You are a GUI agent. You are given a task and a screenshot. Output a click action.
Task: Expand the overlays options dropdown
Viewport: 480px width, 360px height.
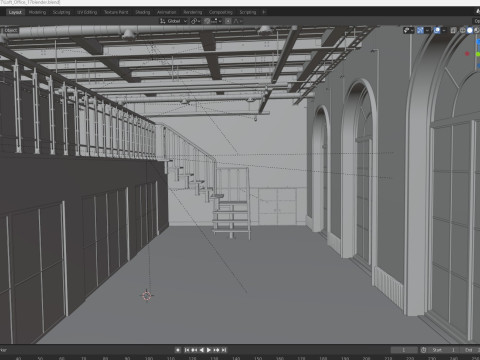click(444, 30)
